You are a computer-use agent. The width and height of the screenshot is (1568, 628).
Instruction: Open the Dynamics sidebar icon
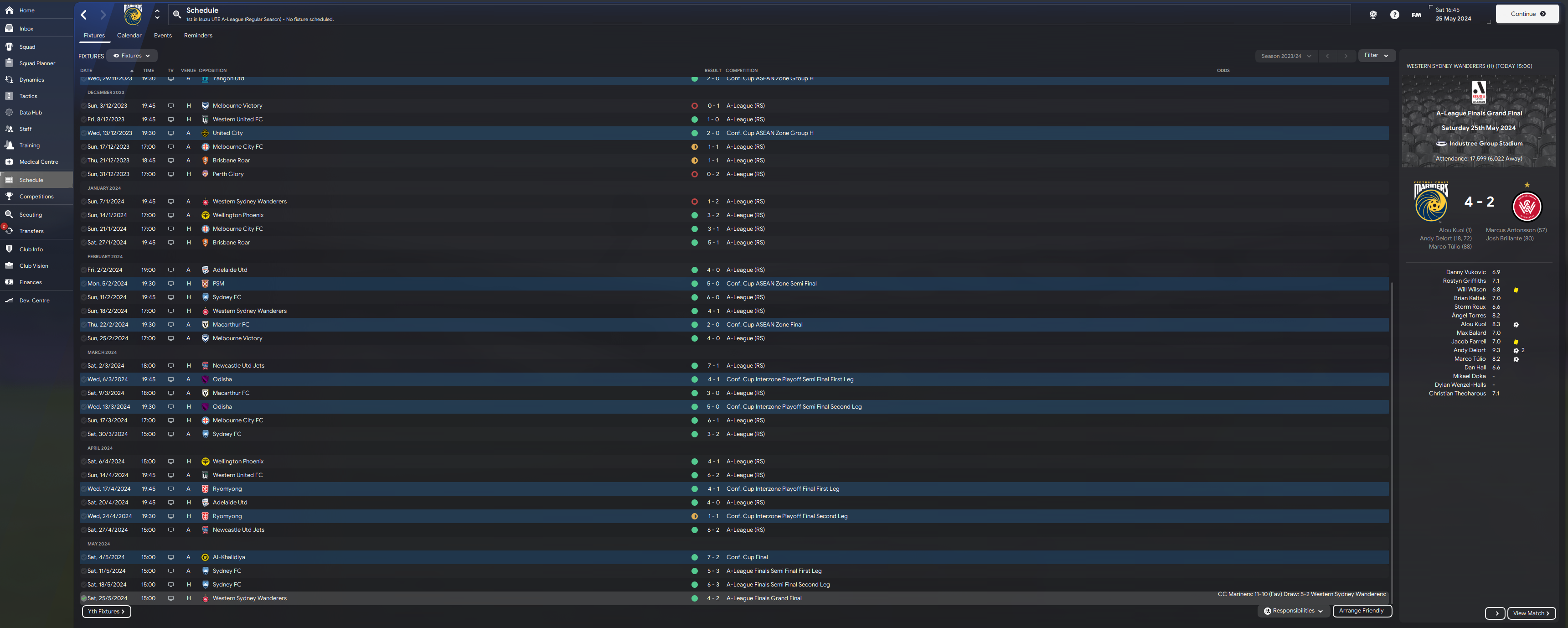coord(9,80)
